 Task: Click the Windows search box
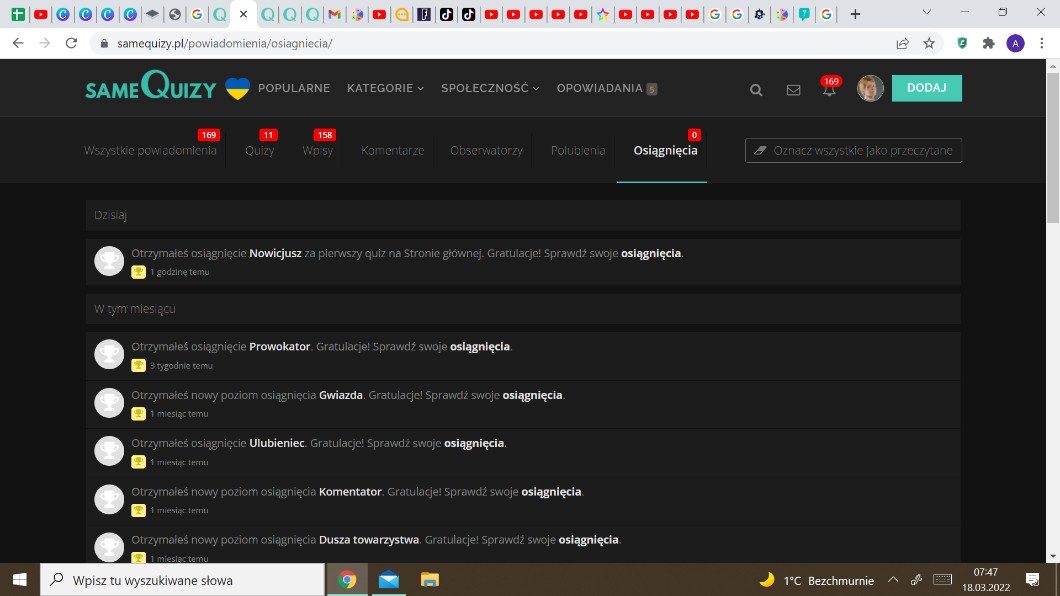point(183,580)
